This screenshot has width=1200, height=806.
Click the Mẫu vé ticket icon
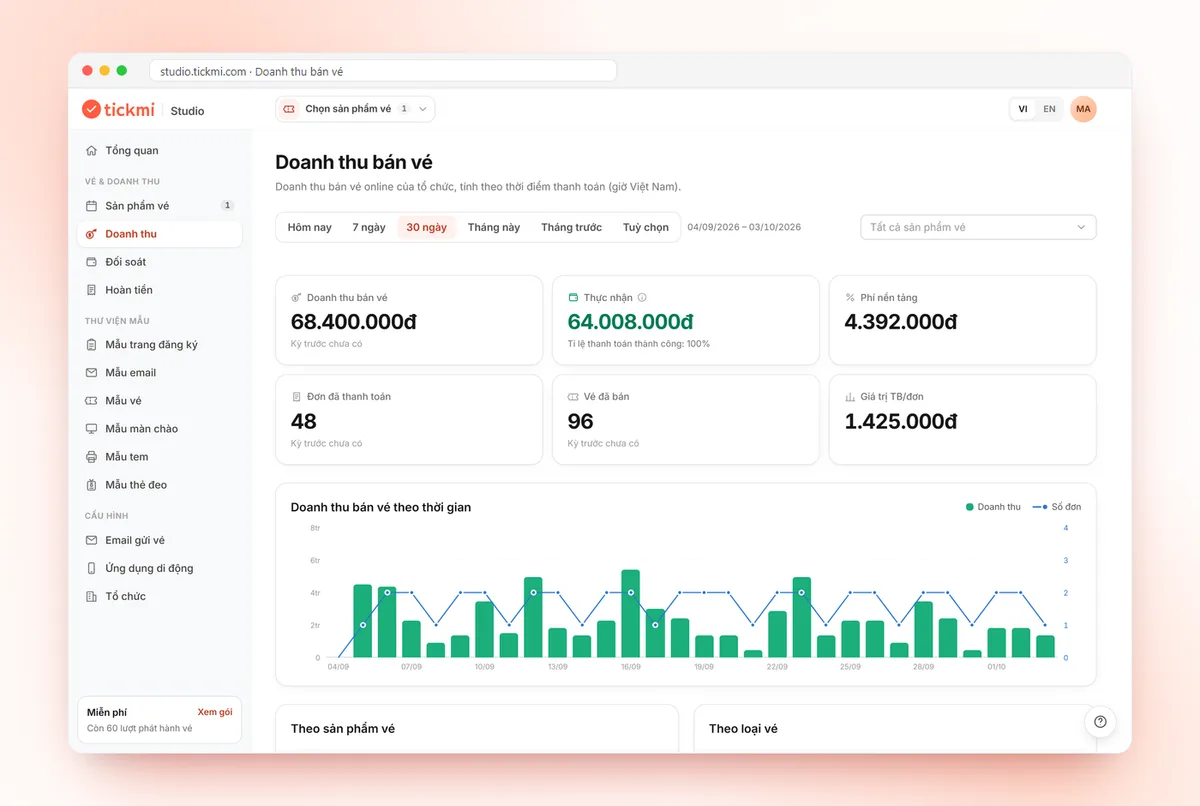(x=92, y=401)
